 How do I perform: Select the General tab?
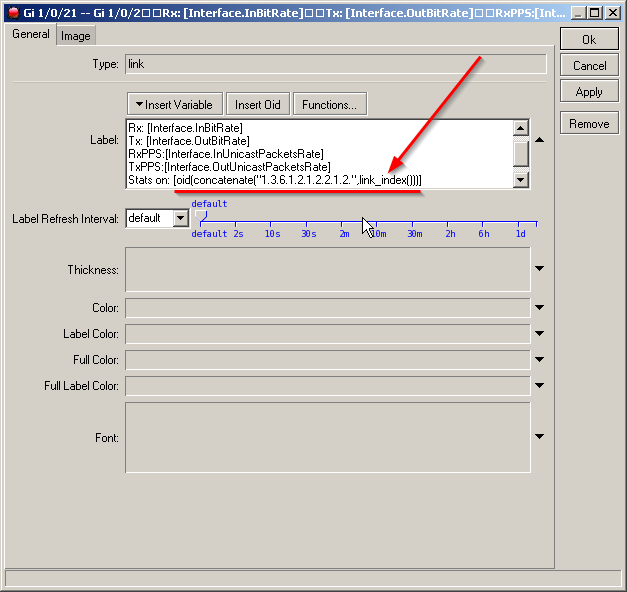30,34
